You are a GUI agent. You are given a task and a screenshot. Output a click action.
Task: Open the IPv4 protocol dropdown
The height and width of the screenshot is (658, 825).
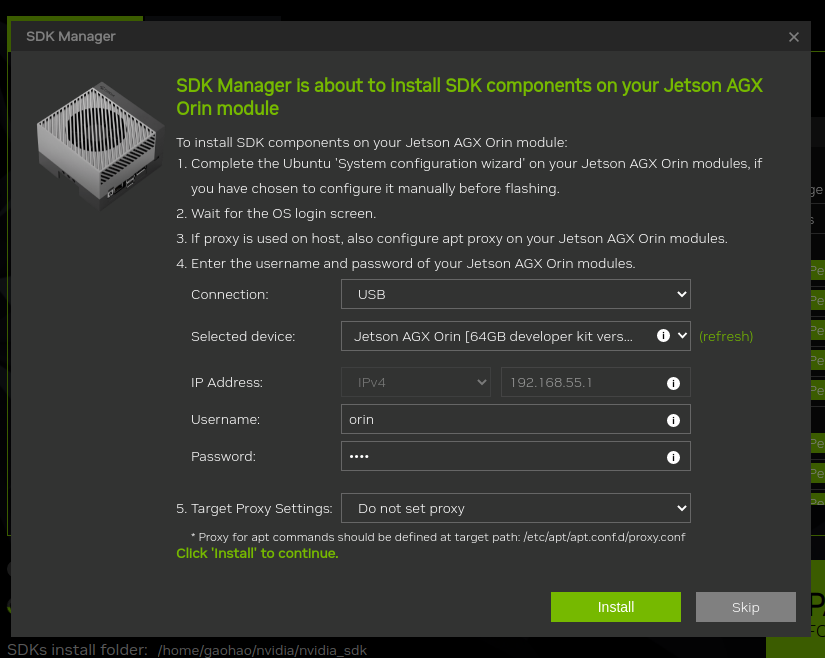(416, 382)
